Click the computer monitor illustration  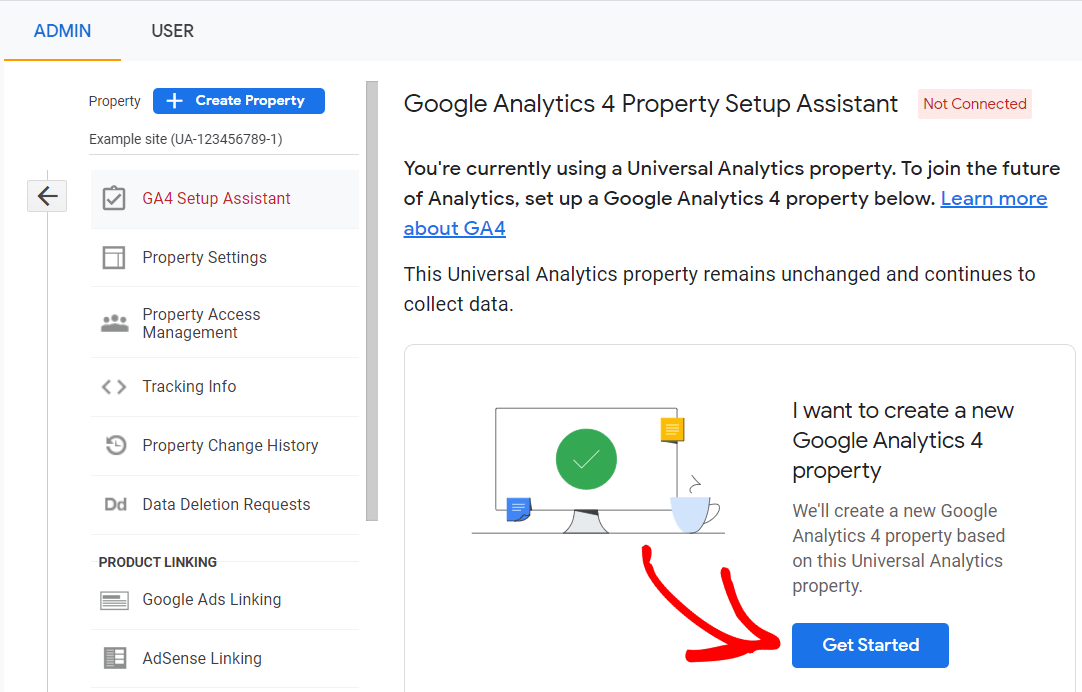coord(587,465)
